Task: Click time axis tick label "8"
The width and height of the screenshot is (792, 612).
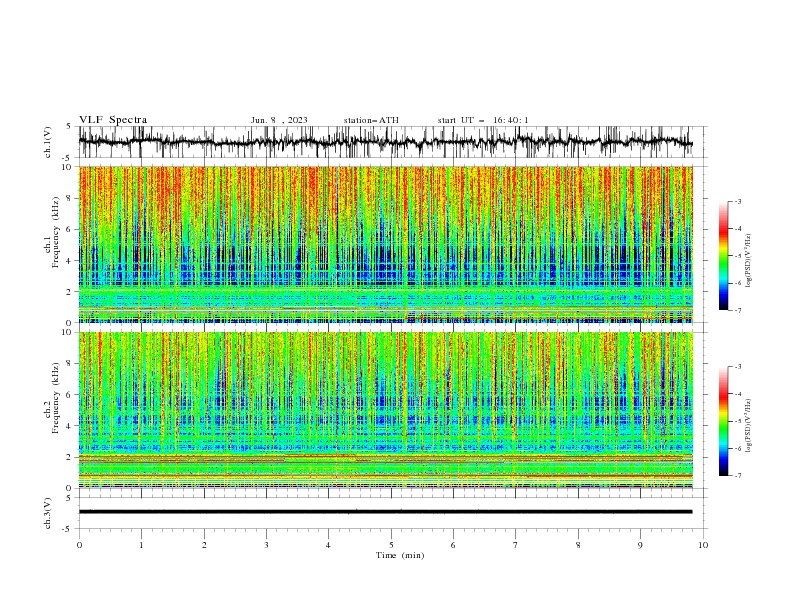Action: (578, 545)
